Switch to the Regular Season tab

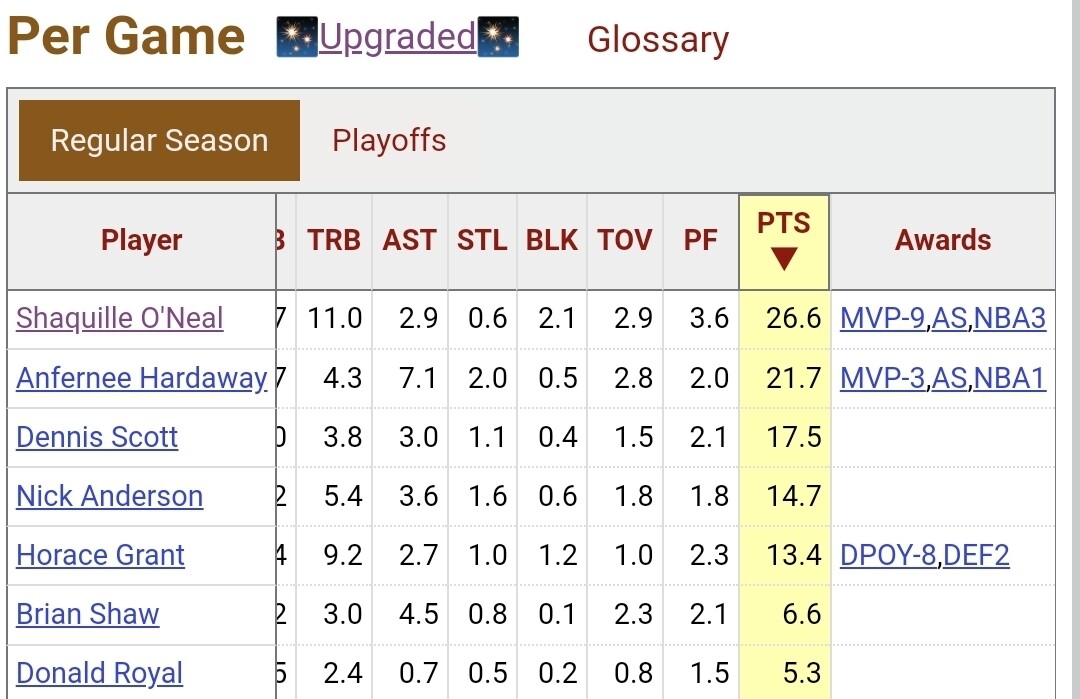(159, 141)
